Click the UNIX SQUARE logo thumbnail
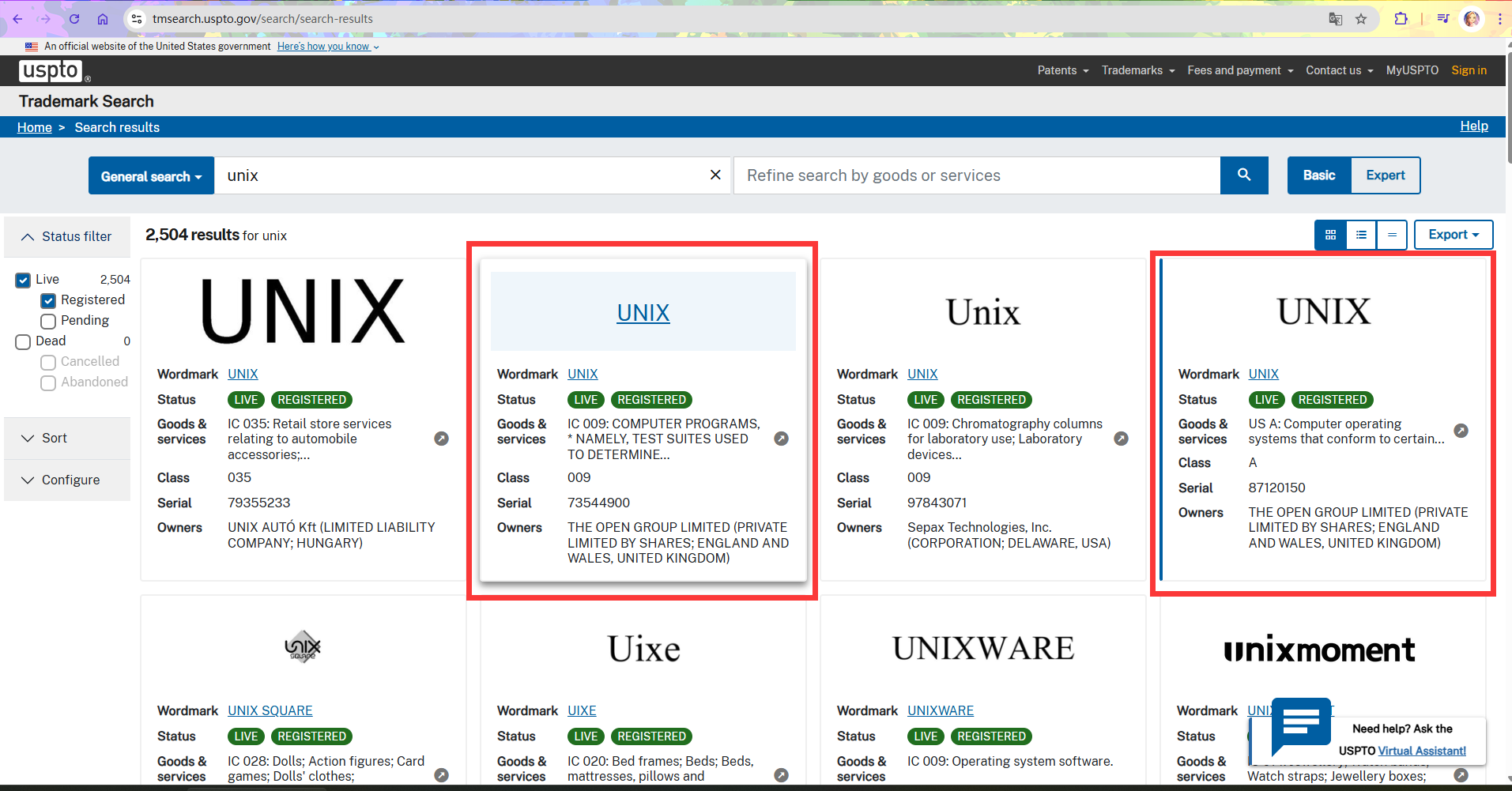This screenshot has width=1512, height=791. coord(303,647)
